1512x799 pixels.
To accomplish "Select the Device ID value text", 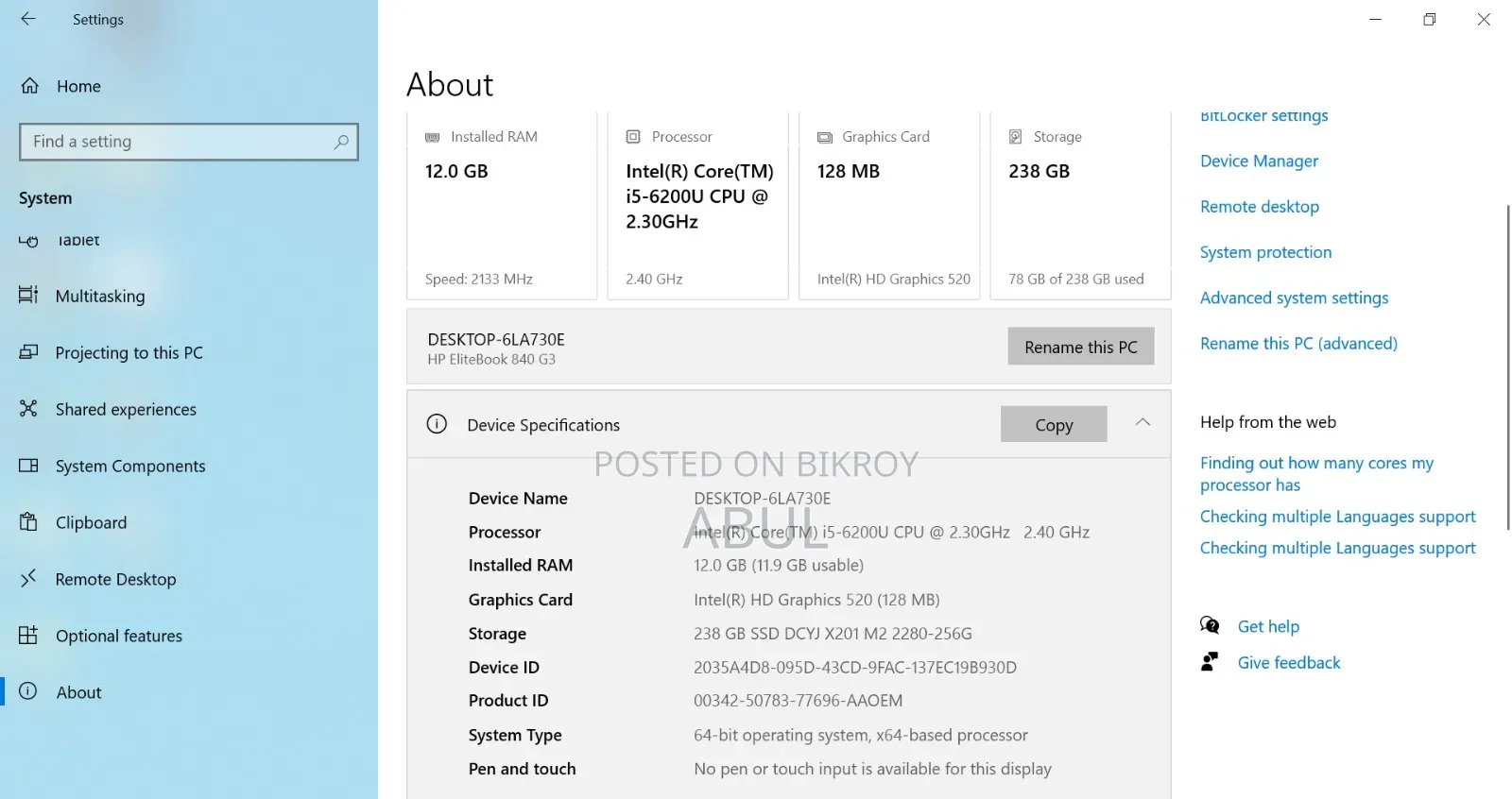I will [x=855, y=668].
